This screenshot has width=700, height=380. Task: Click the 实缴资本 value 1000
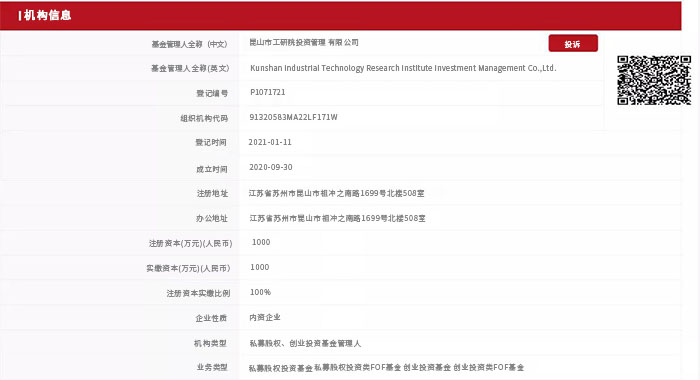click(x=259, y=267)
